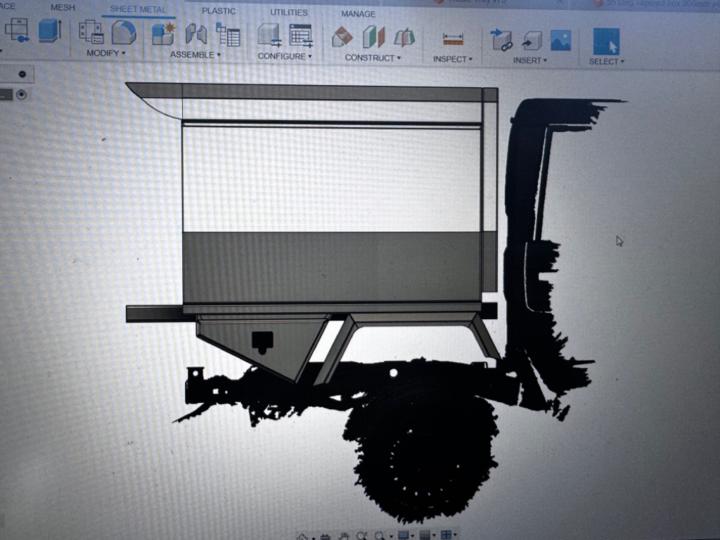Select the Midplane construct tool
Viewport: 720px width, 540px height.
point(405,38)
